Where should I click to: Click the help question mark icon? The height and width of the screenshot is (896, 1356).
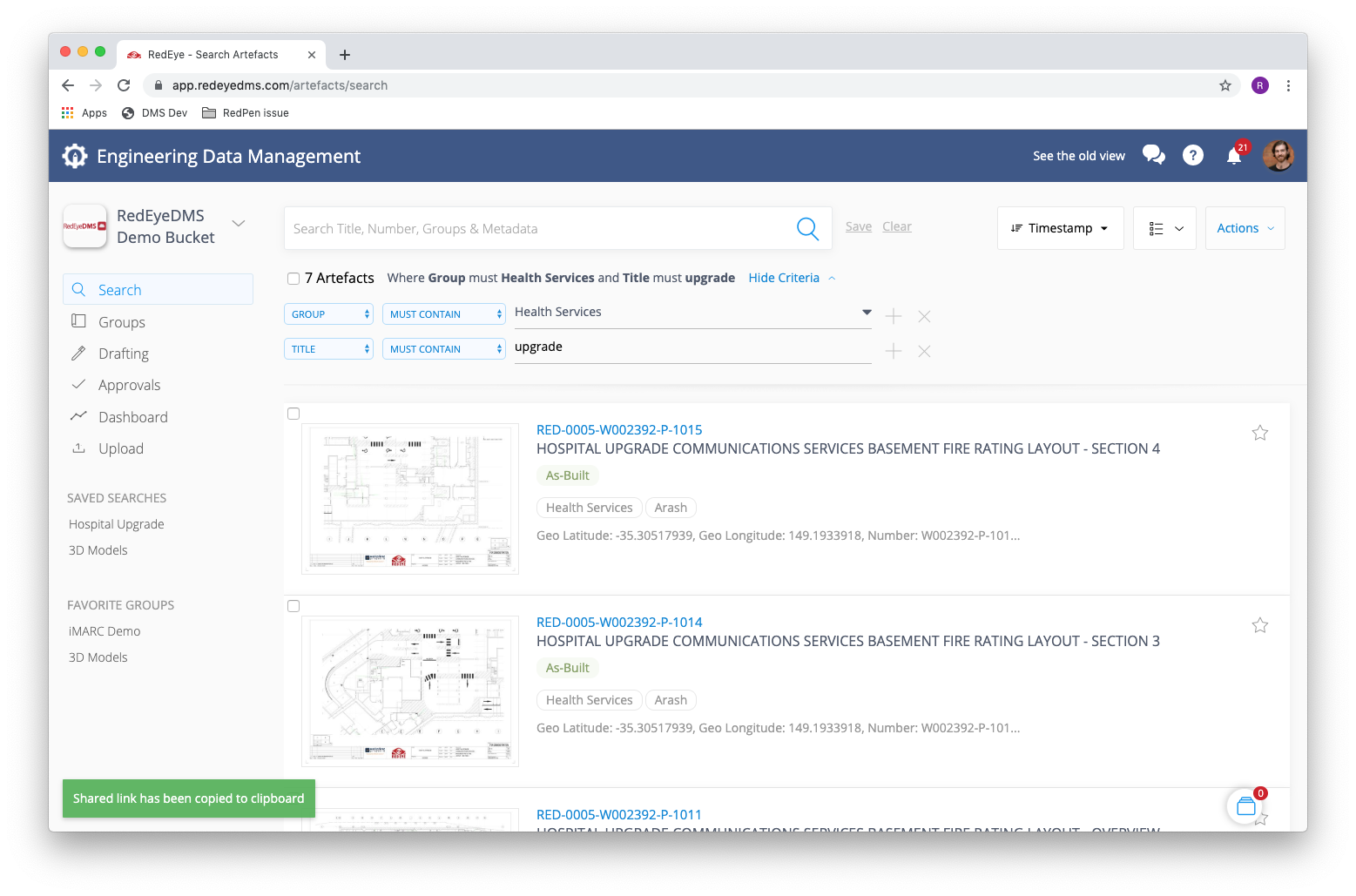[1192, 155]
